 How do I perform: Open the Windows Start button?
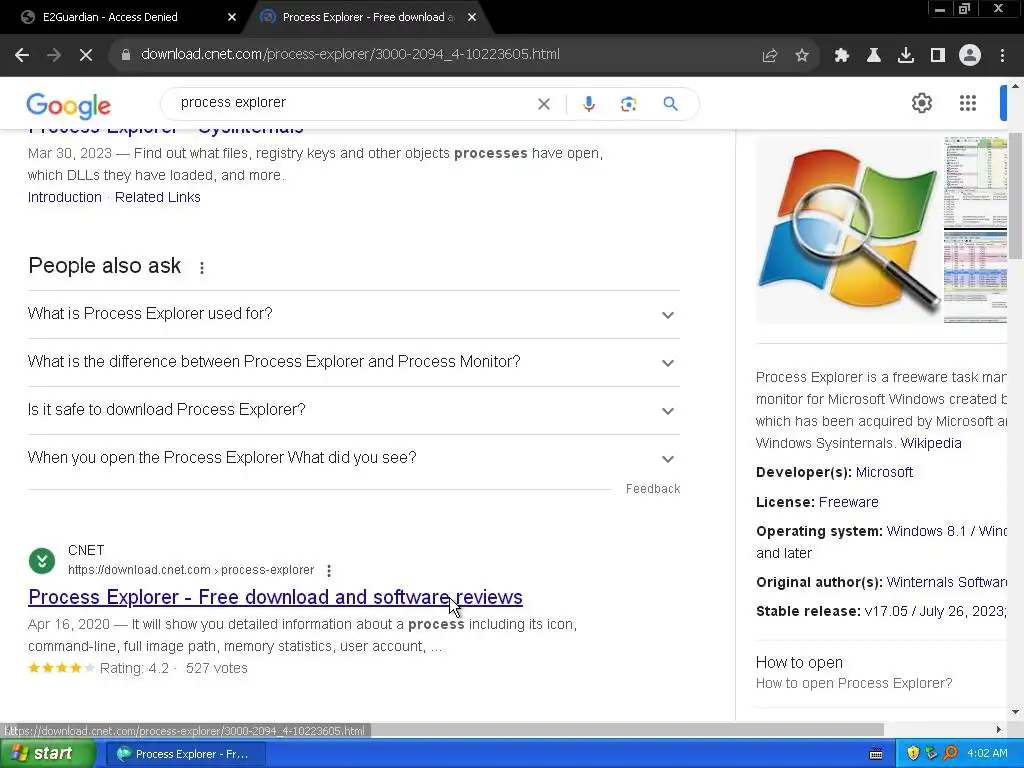[46, 754]
